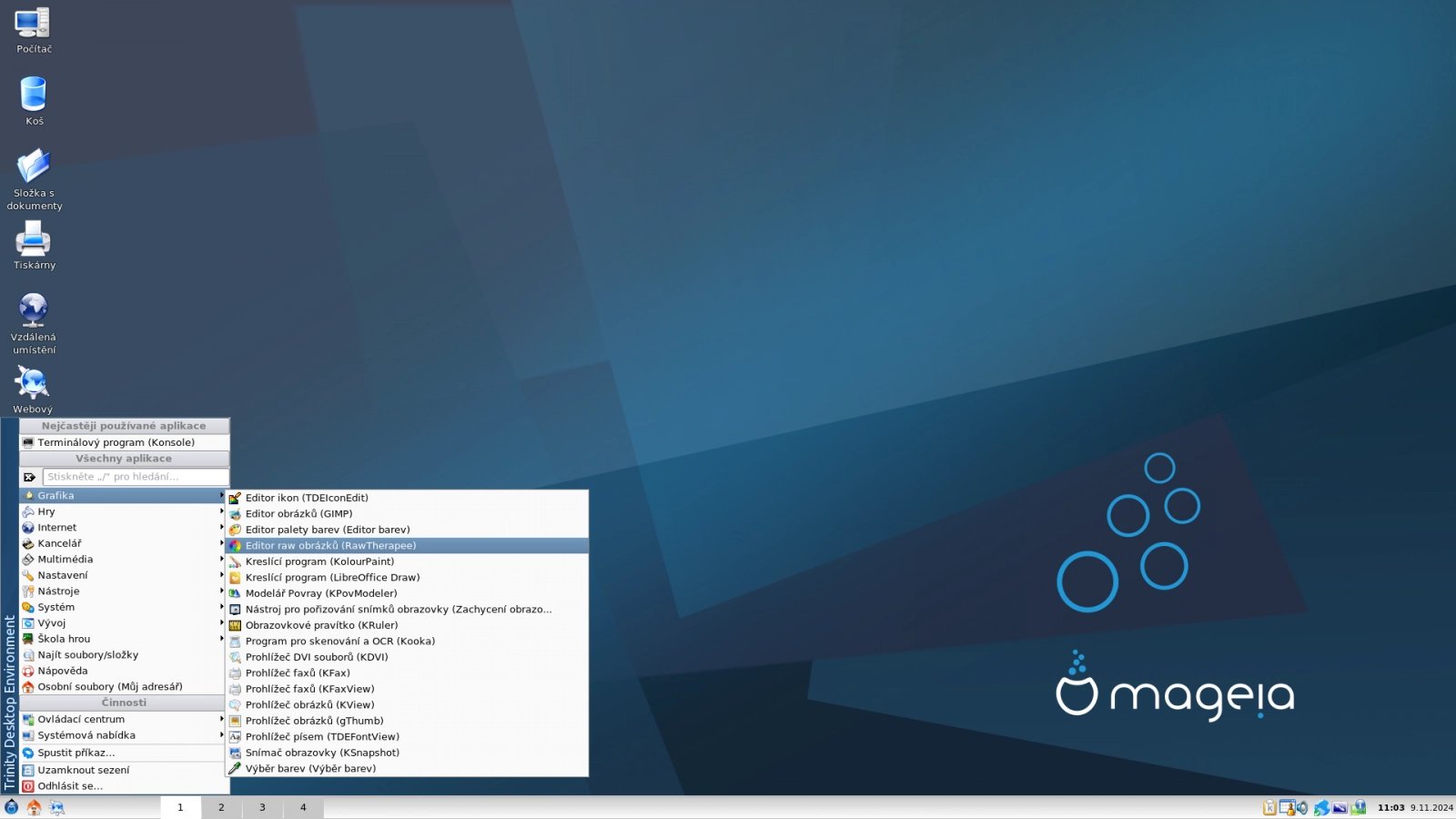The width and height of the screenshot is (1456, 819).
Task: Launch Prohlížeč obrázků (gThumb)
Action: click(408, 721)
